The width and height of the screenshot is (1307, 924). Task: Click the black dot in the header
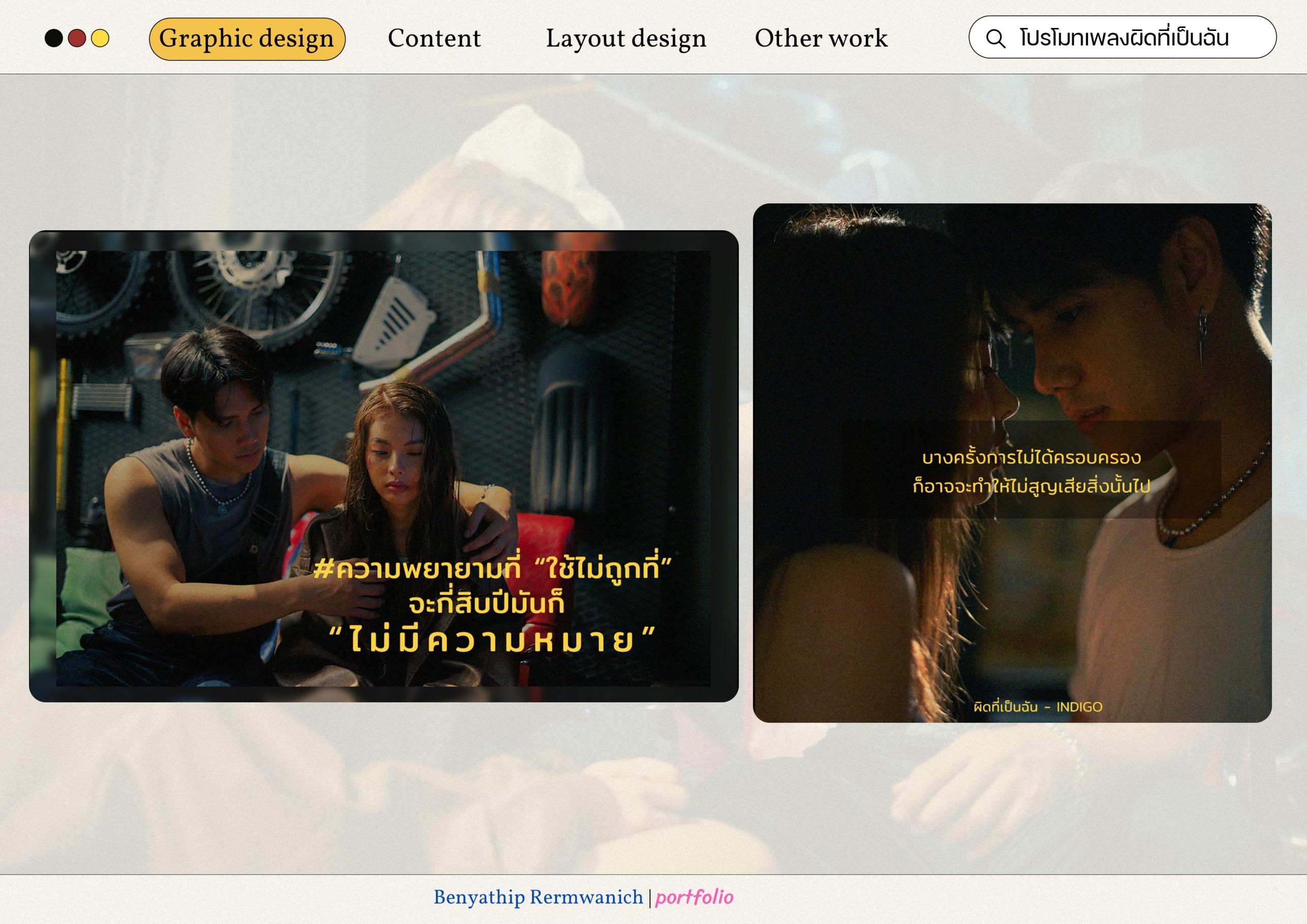pyautogui.click(x=53, y=39)
